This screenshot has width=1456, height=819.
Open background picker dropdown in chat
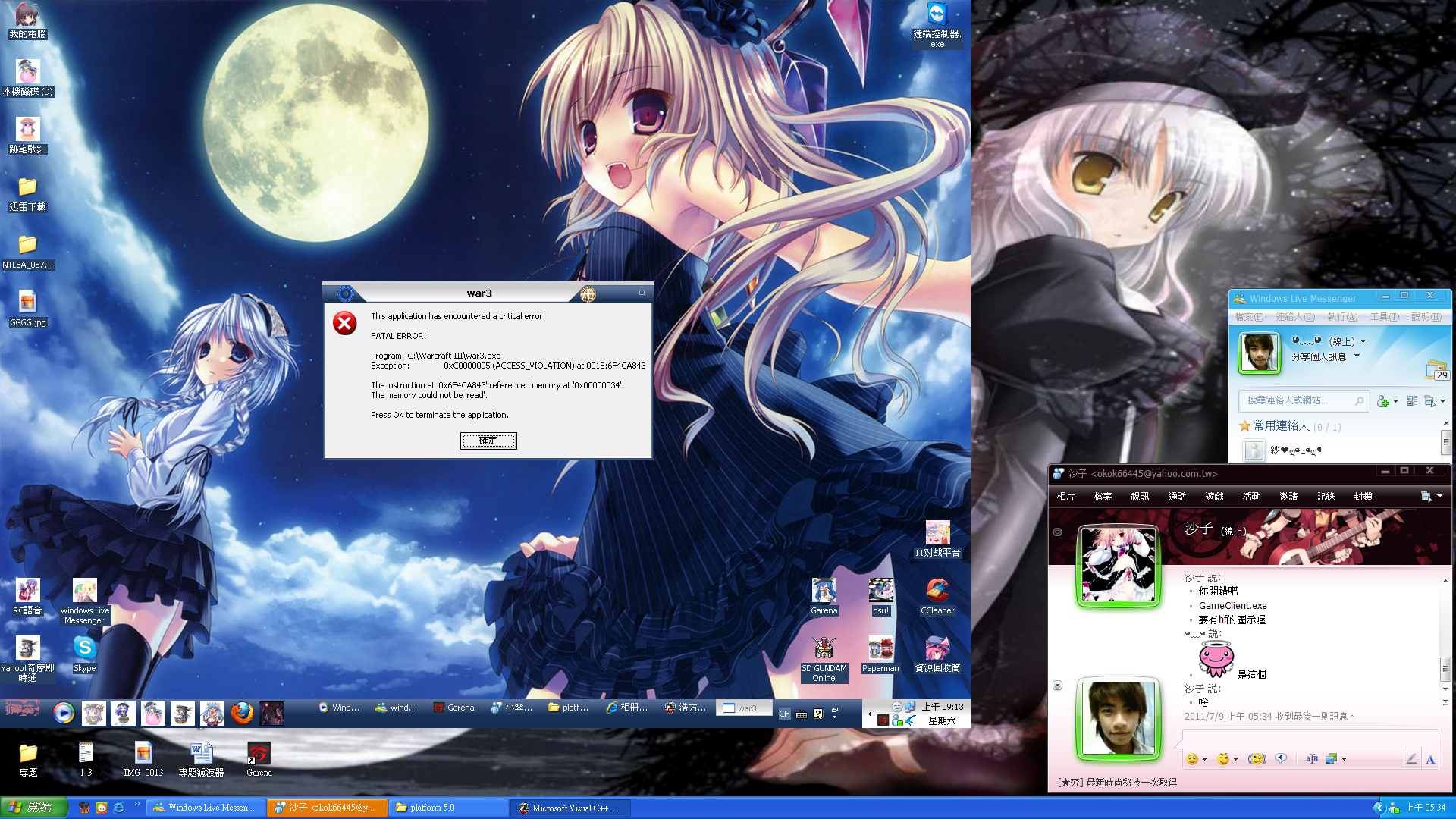(x=1344, y=759)
